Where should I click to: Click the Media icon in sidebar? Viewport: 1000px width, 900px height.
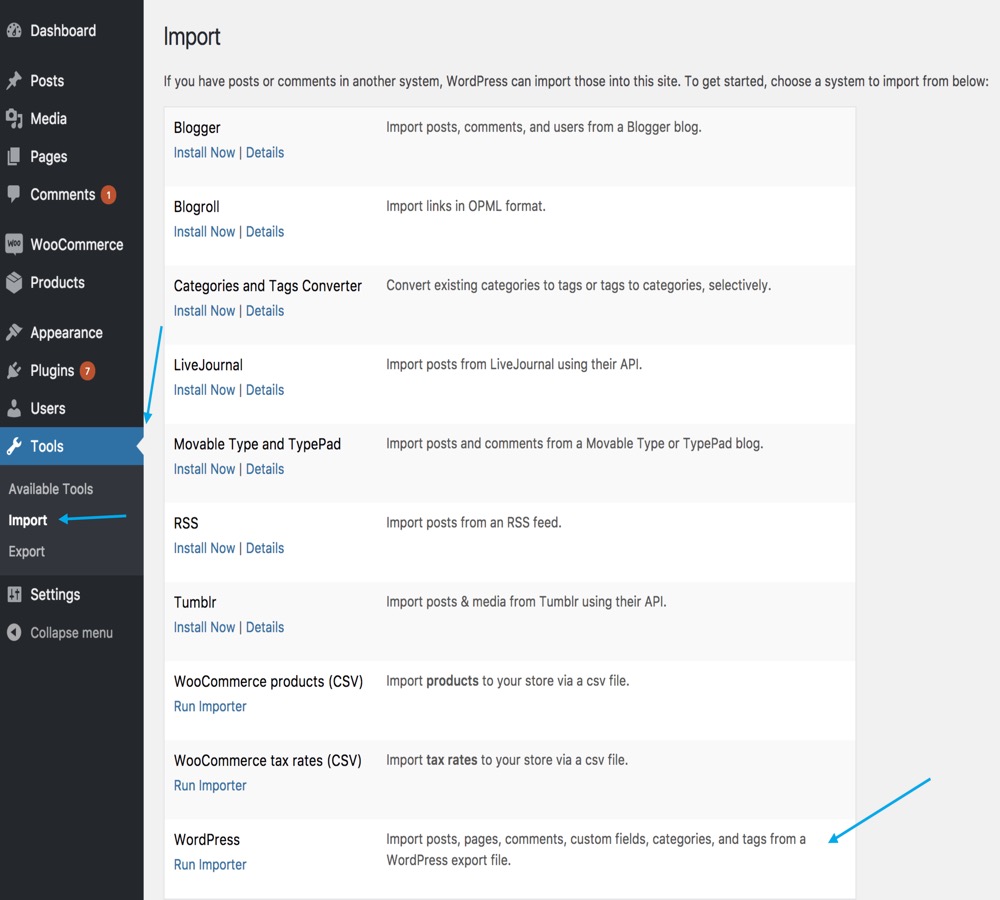[14, 119]
